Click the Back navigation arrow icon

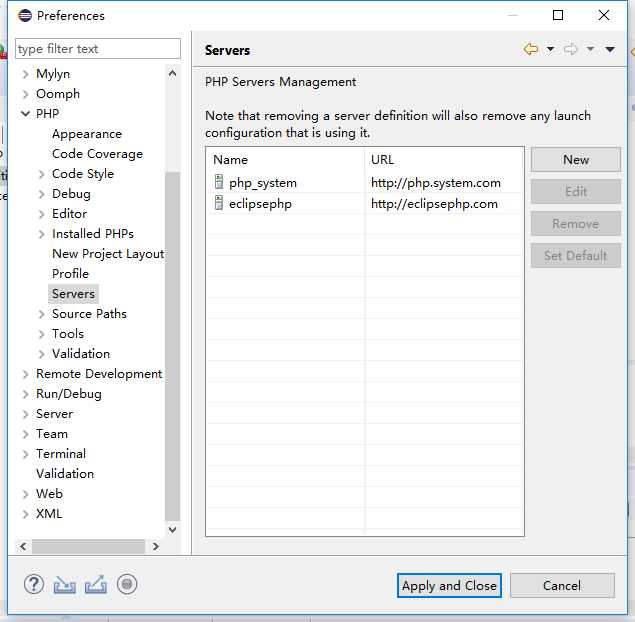531,49
